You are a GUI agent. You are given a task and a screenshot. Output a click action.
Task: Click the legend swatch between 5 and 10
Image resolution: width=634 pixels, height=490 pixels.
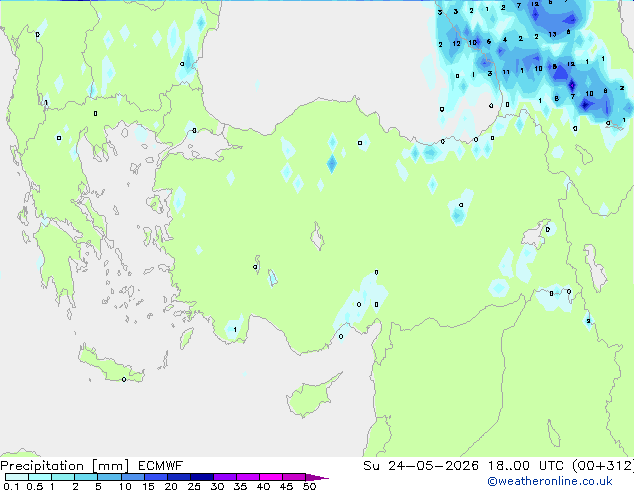coord(109,477)
